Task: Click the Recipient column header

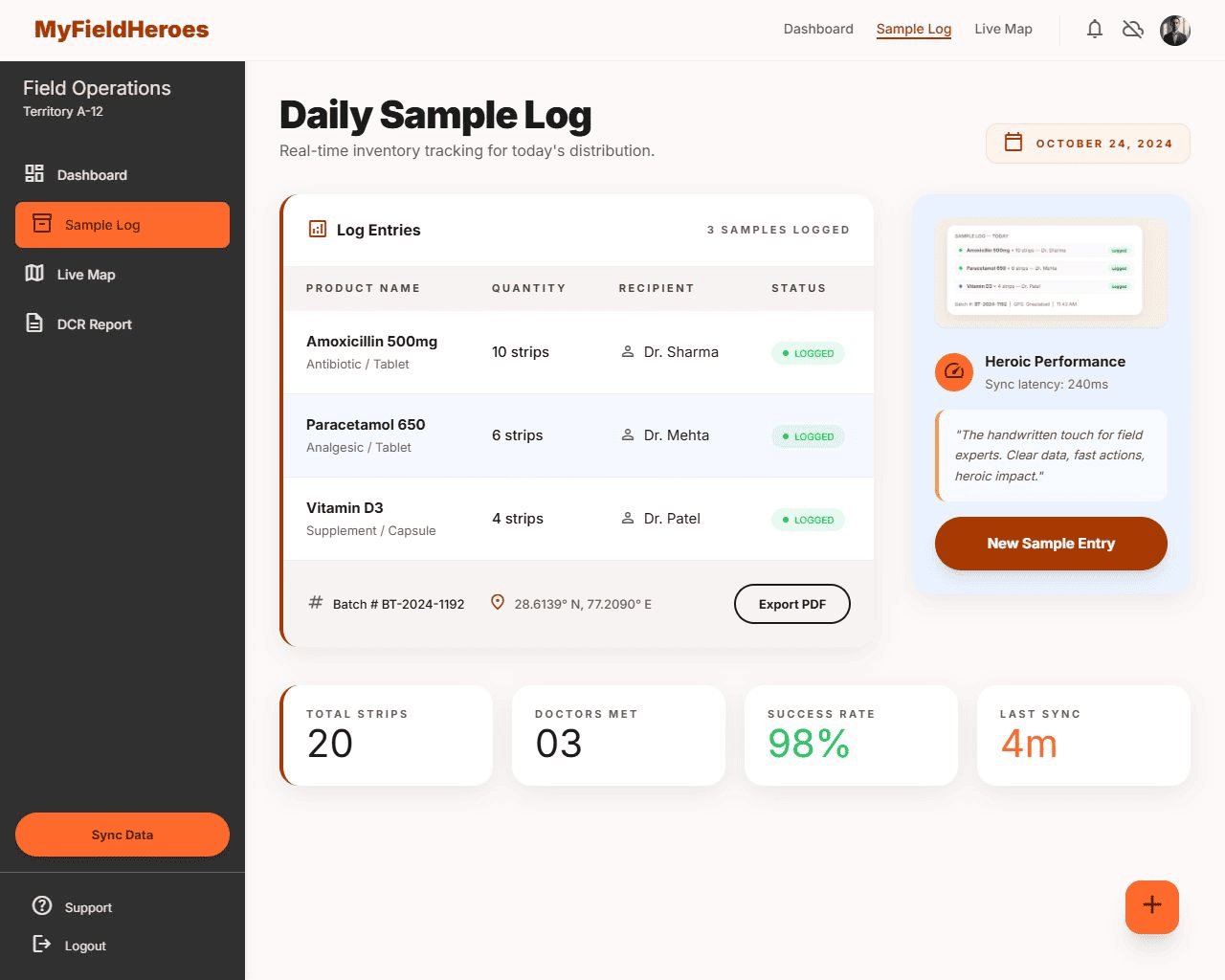Action: 657,288
